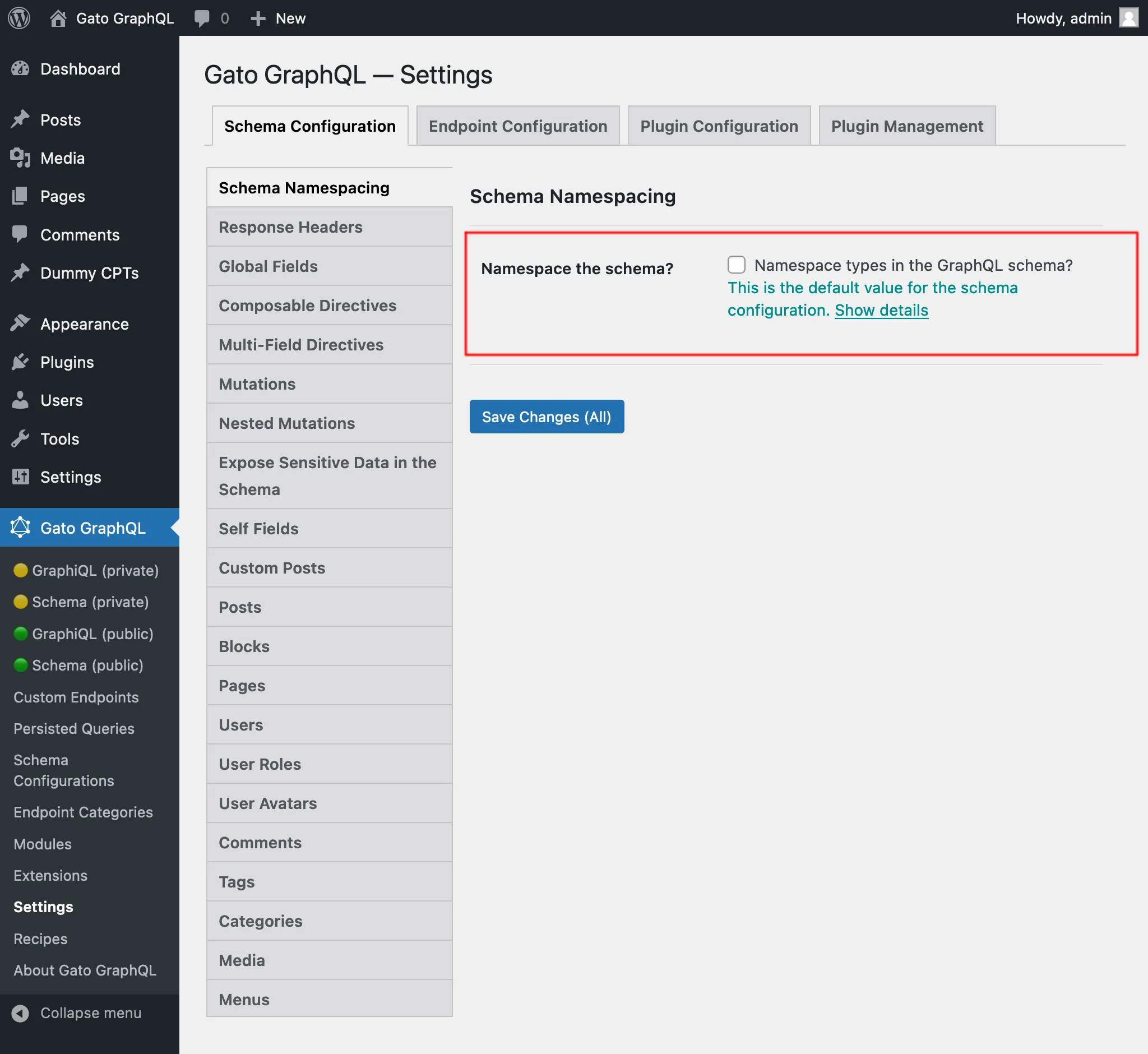Open Extensions submenu item
Screen dimensions: 1148x1054
coord(51,876)
